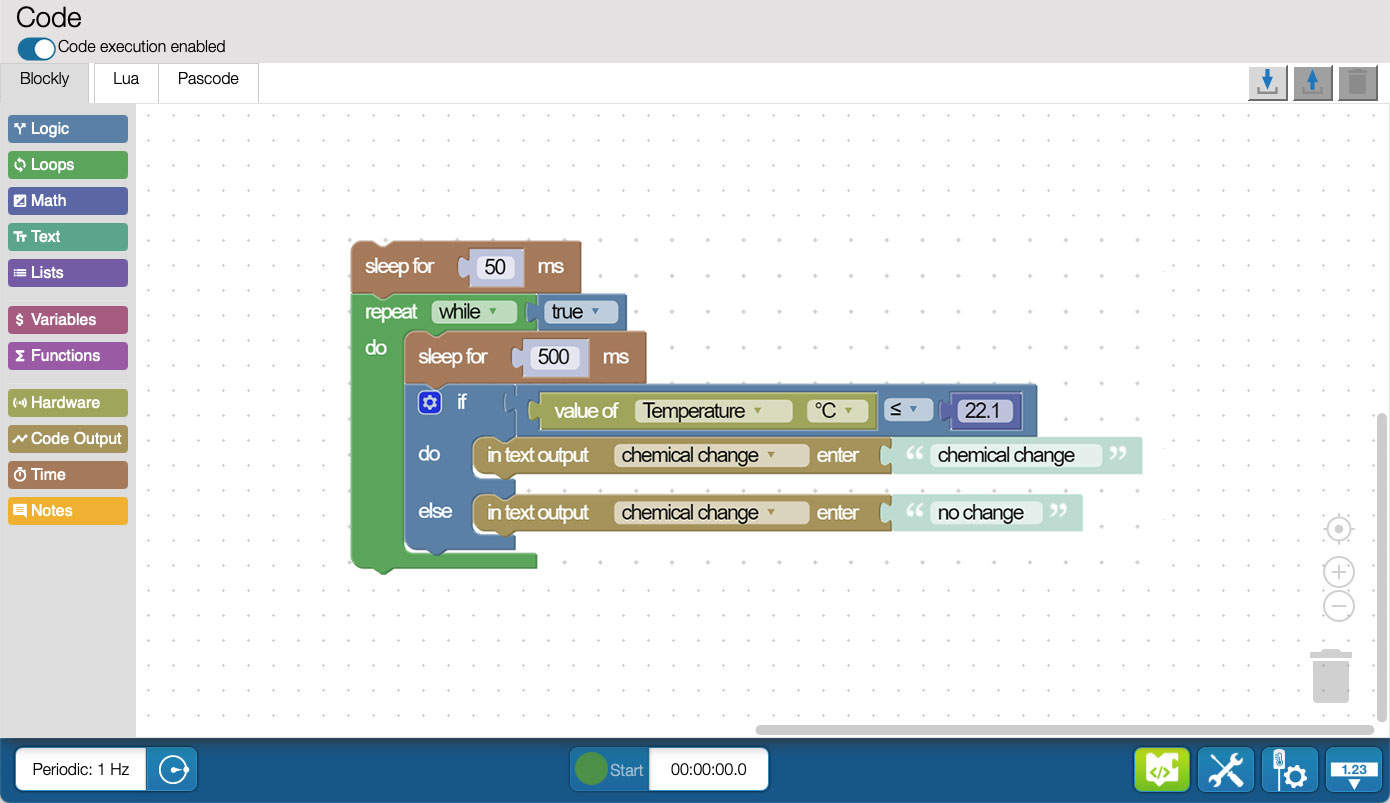The height and width of the screenshot is (803, 1390).
Task: Open the wrench and screwdriver tools icon
Action: pos(1226,770)
